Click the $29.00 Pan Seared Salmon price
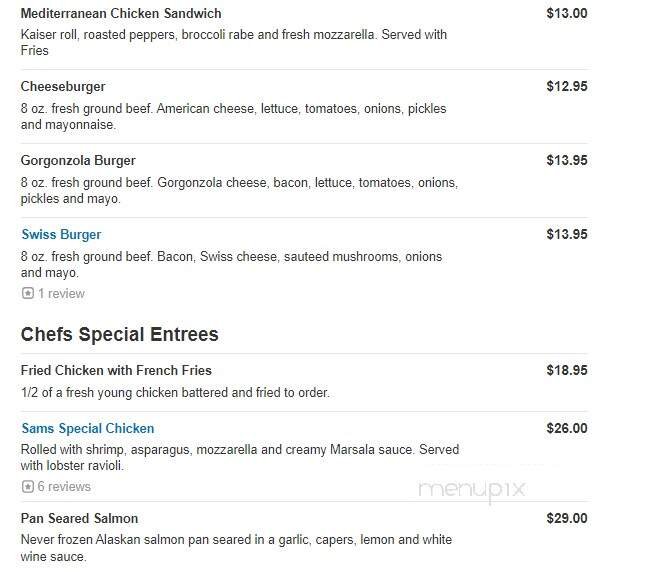 pos(567,519)
